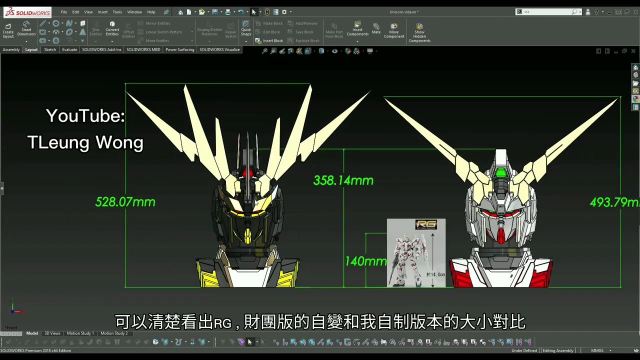Select the 358.14mm dimension
Viewport: 640px width, 360px height.
coord(343,180)
